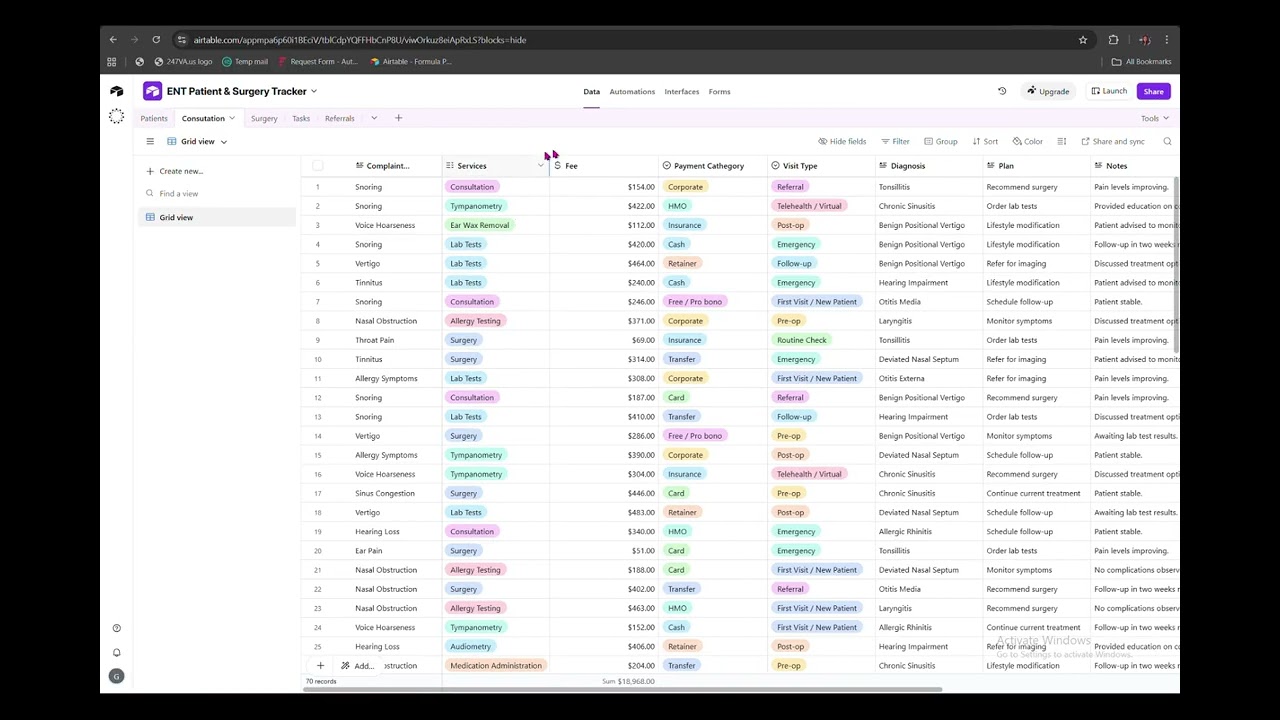The image size is (1280, 720).
Task: Click browser back arrow
Action: pyautogui.click(x=113, y=40)
